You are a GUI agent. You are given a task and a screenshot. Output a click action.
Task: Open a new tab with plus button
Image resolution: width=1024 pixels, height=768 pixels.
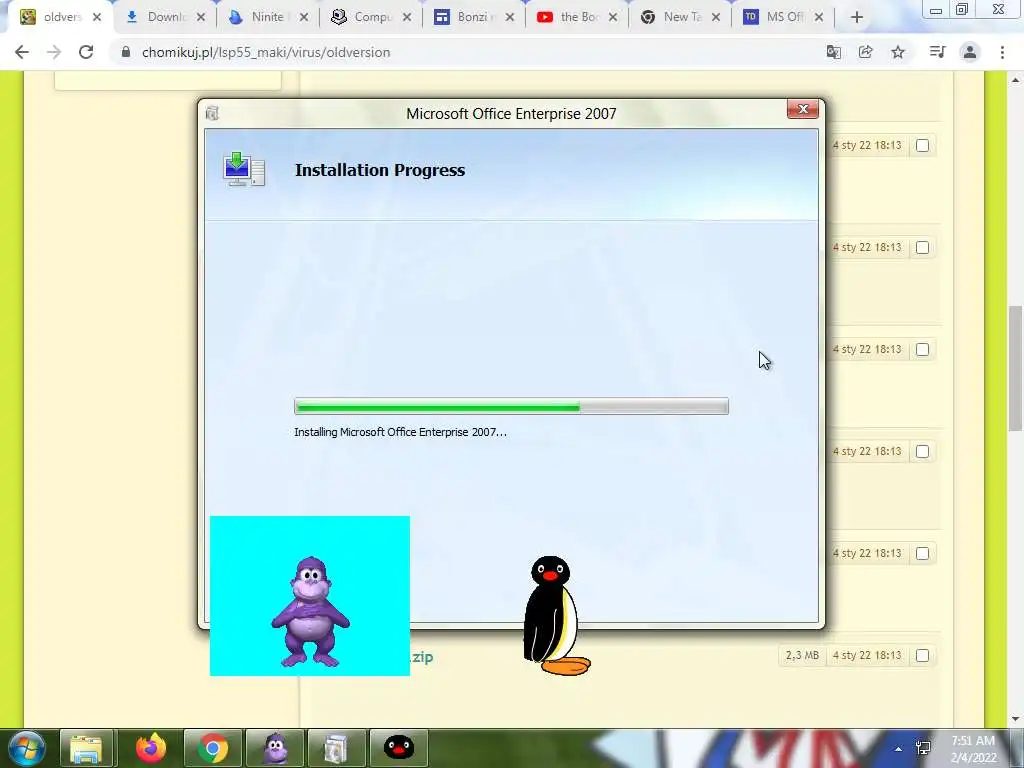857,17
